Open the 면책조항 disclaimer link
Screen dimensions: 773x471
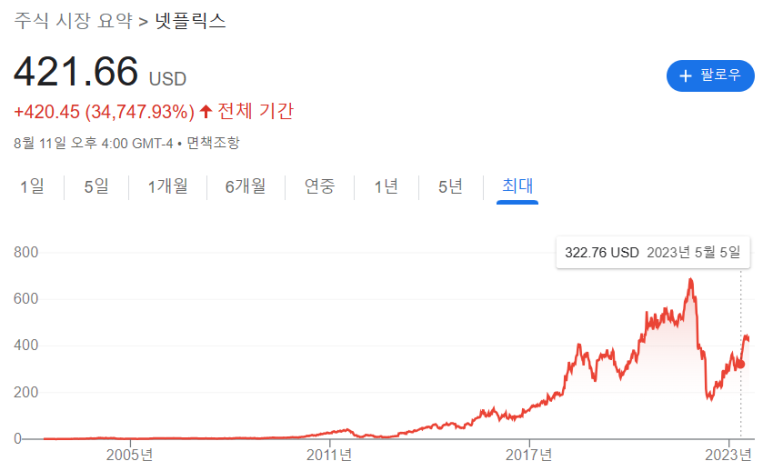tap(213, 143)
